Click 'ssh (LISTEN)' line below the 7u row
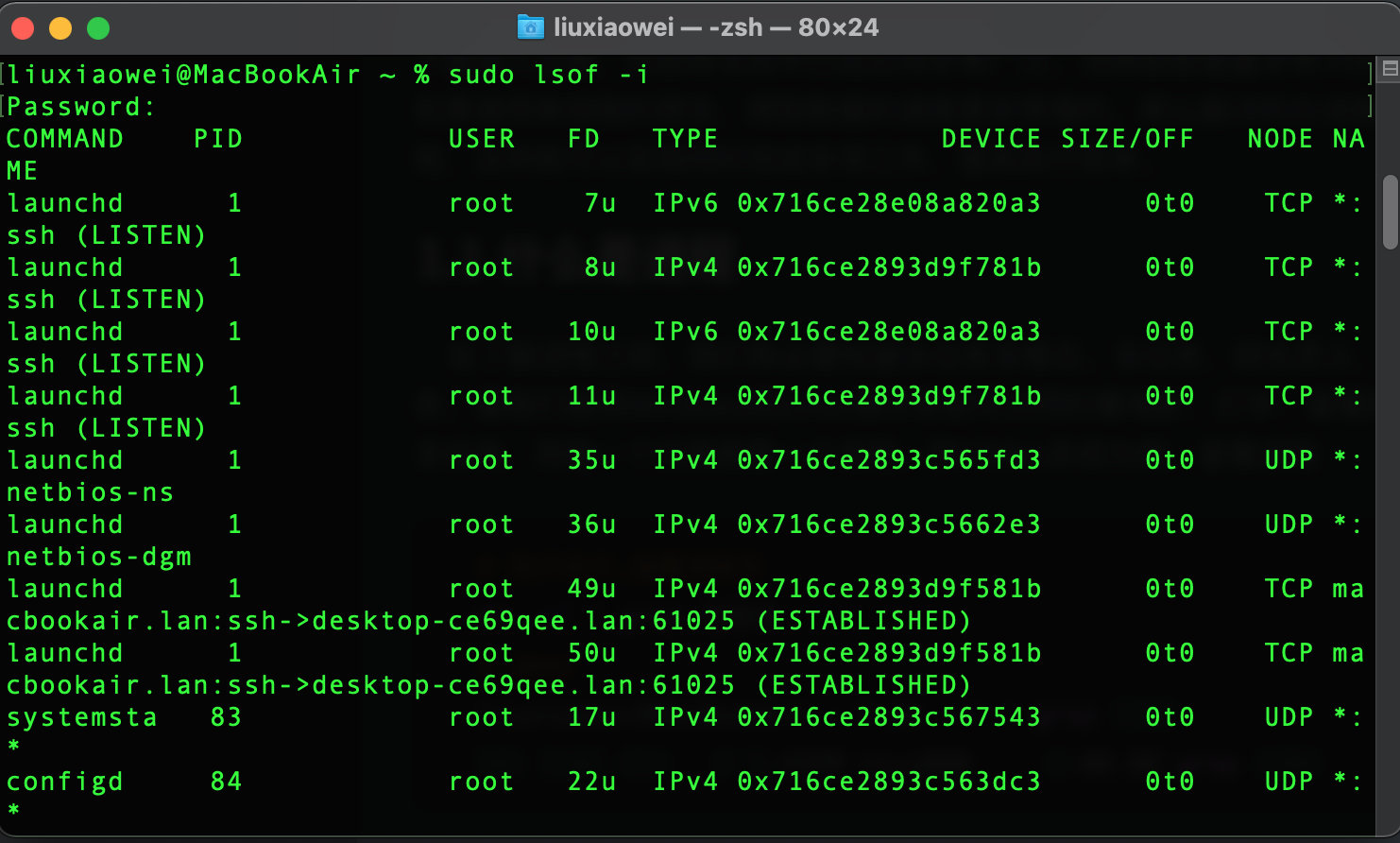This screenshot has height=843, width=1400. pyautogui.click(x=107, y=235)
